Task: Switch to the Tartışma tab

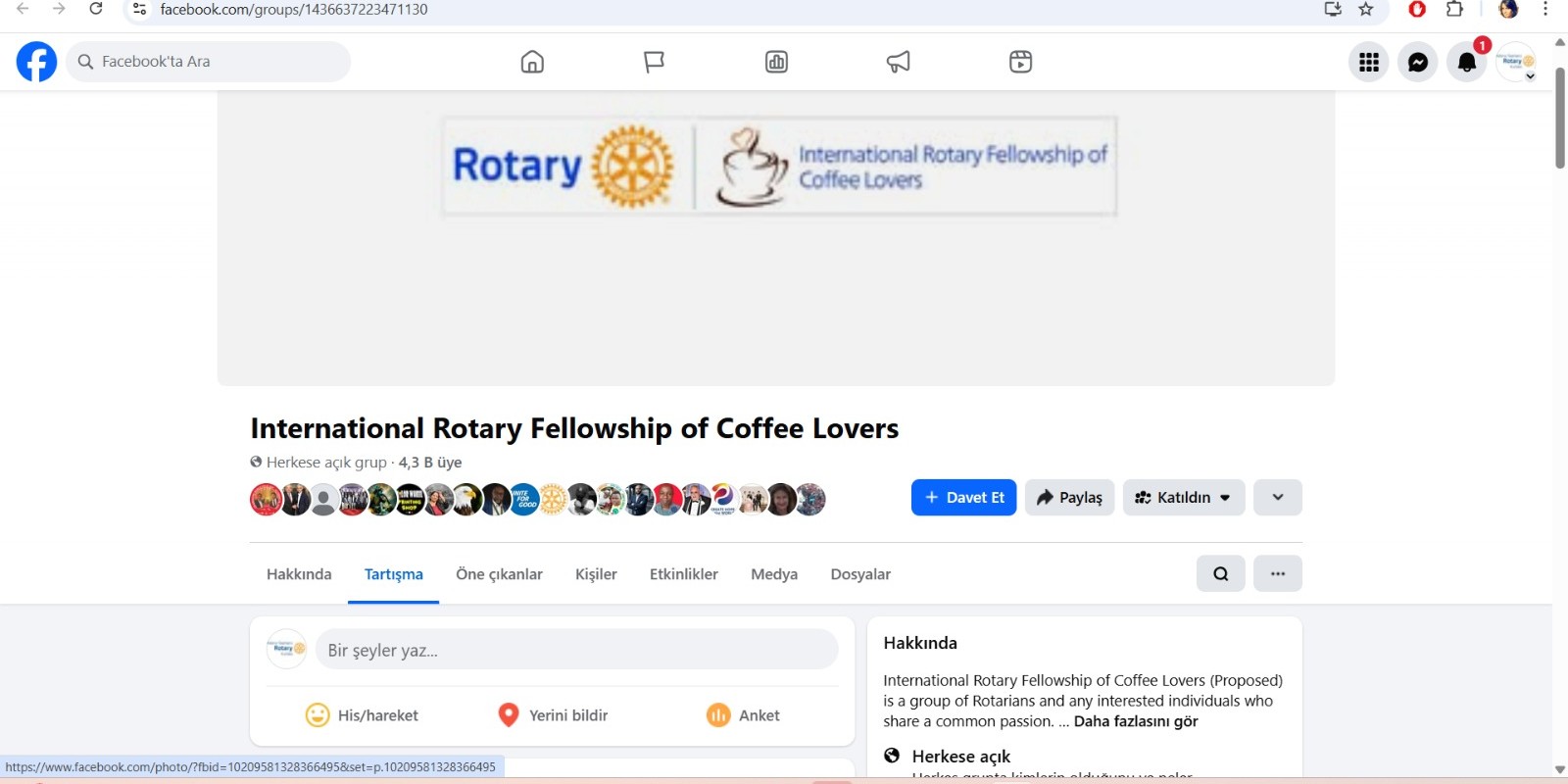Action: point(394,574)
